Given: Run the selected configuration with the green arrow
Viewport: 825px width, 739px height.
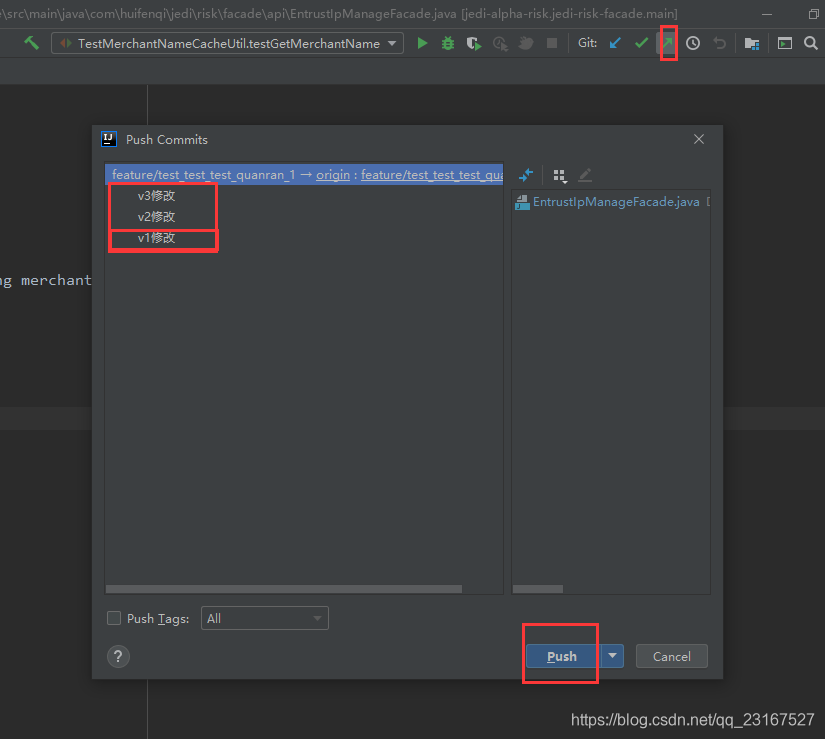Looking at the screenshot, I should pos(422,43).
